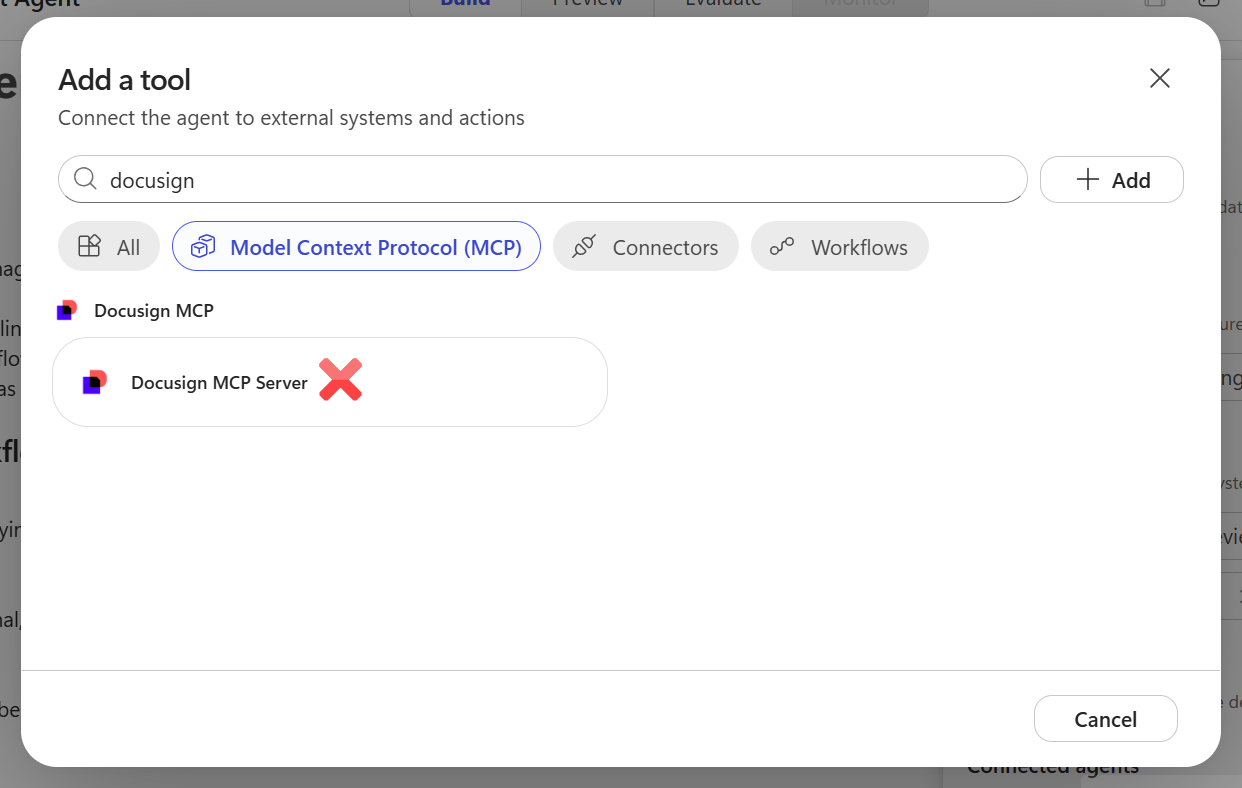Viewport: 1242px width, 788px height.
Task: Click the Docusign MCP section heading text
Action: (154, 310)
